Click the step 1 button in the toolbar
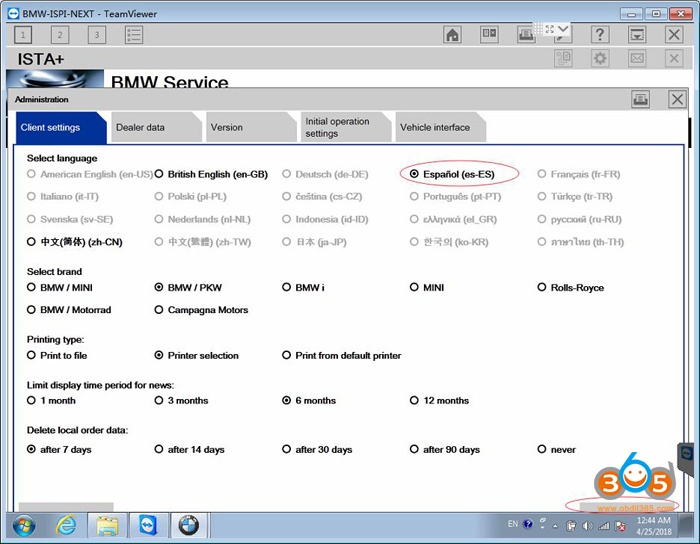Image resolution: width=700 pixels, height=544 pixels. point(23,35)
